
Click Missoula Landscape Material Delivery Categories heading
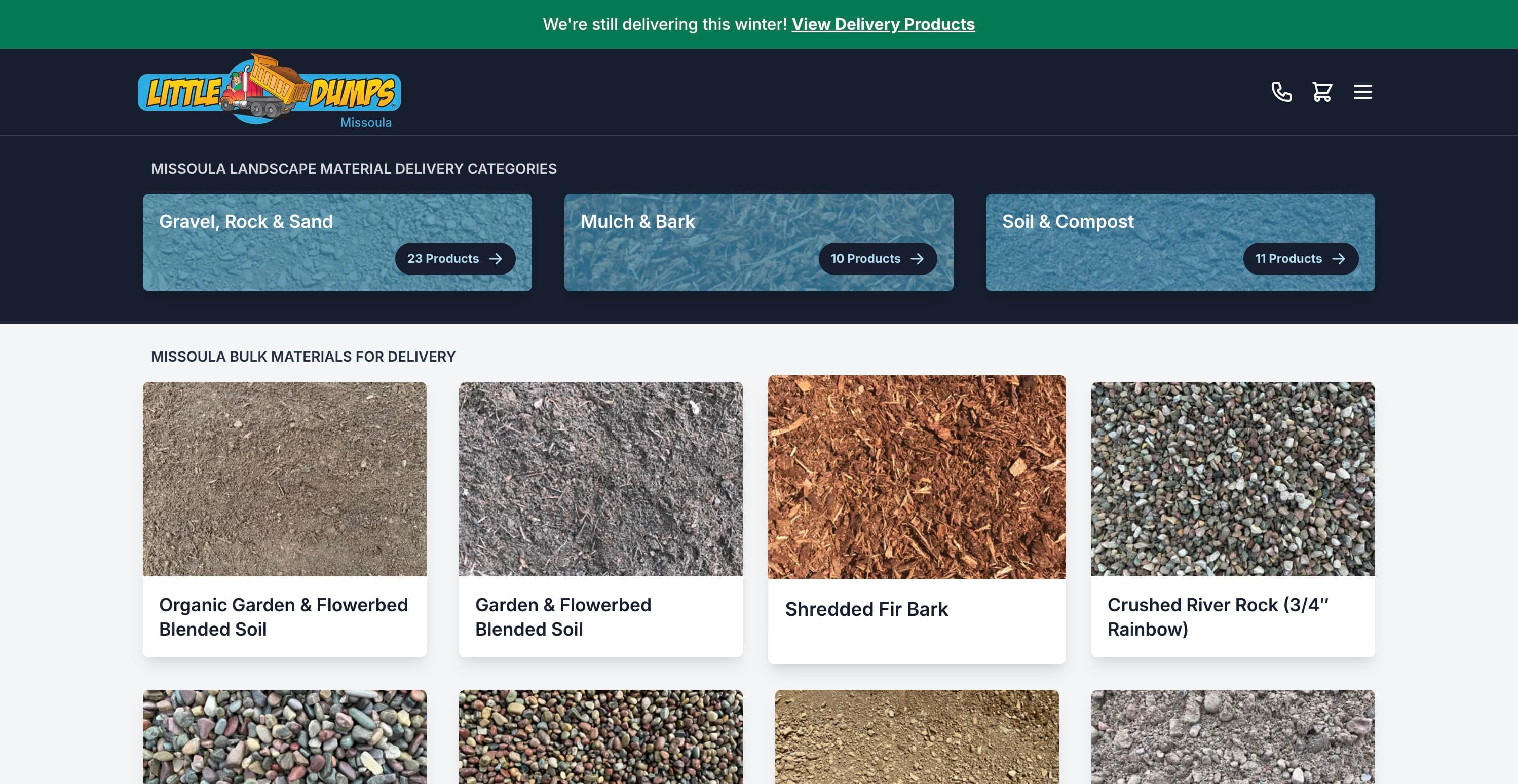tap(354, 169)
